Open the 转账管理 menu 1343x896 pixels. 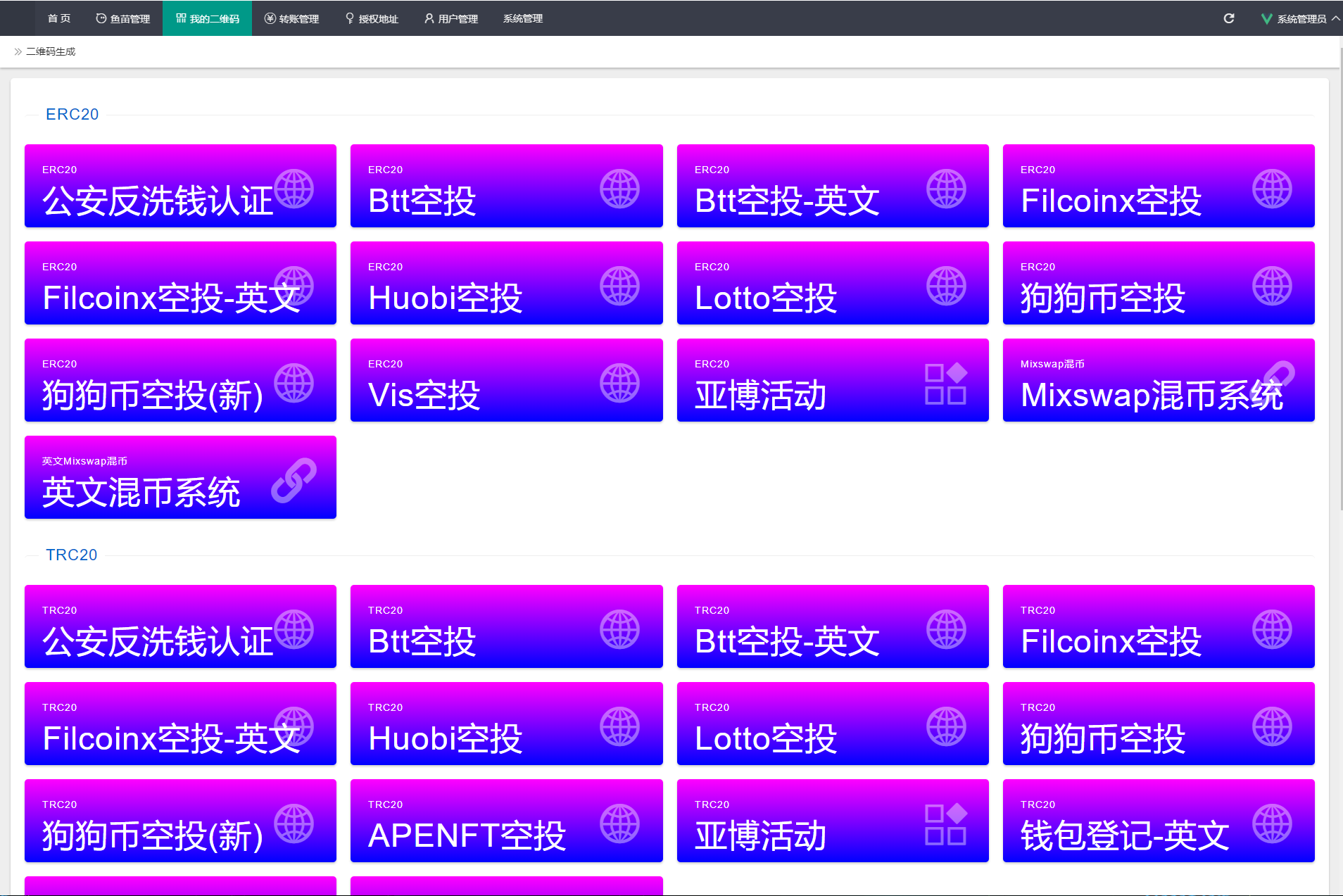click(292, 18)
